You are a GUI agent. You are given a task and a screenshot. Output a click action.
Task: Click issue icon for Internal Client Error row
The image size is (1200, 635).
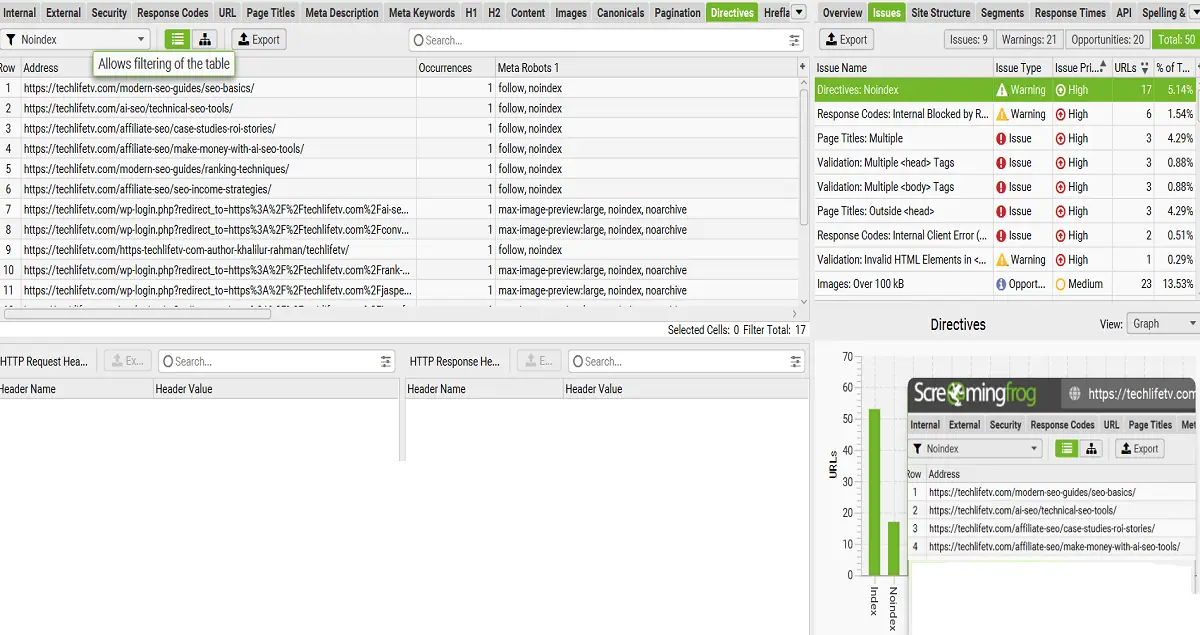coord(1002,235)
